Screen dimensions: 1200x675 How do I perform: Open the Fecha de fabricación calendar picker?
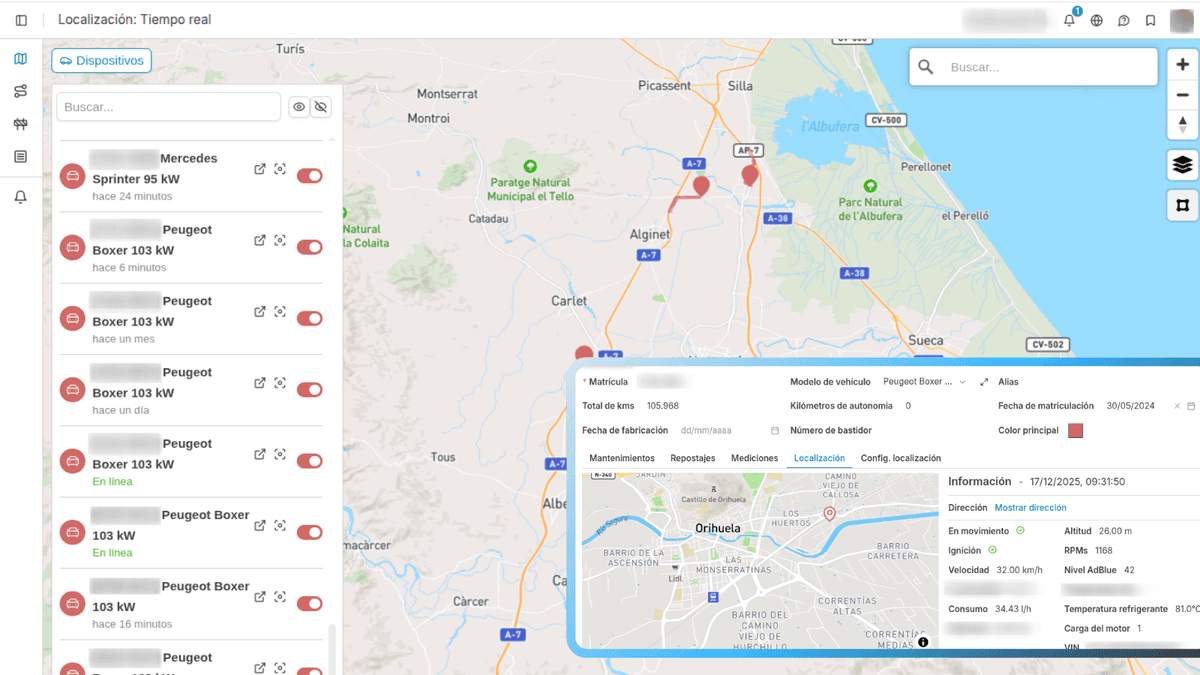pos(775,431)
